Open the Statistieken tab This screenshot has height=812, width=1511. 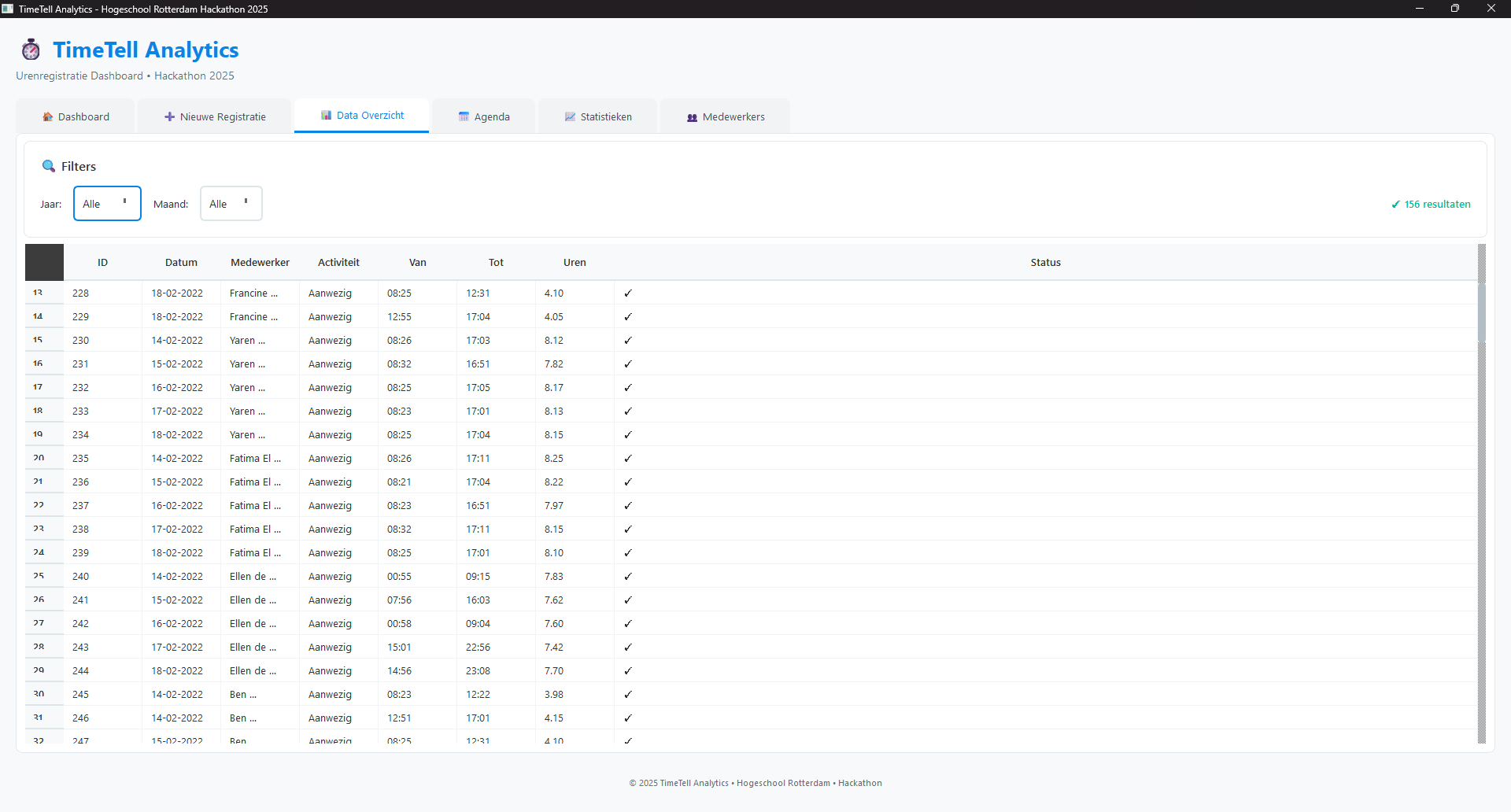click(x=597, y=116)
